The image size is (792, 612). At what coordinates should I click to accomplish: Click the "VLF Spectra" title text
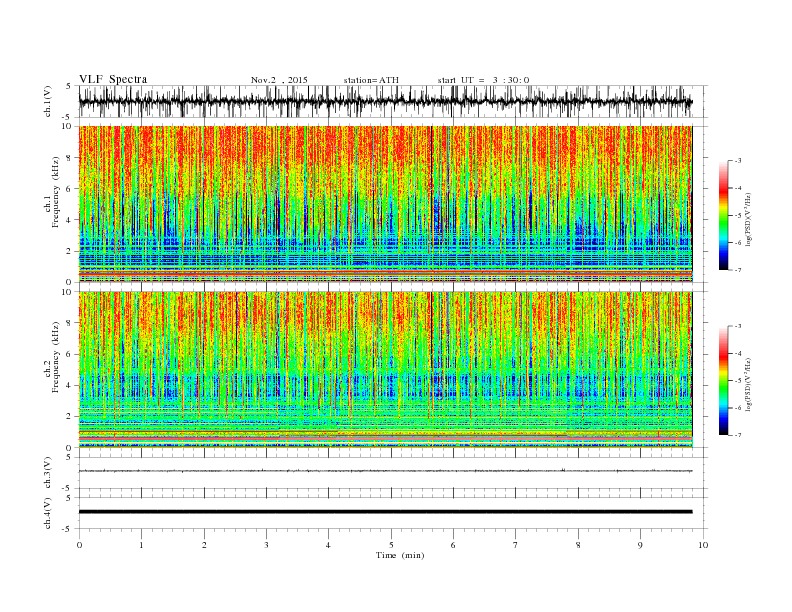click(x=113, y=79)
